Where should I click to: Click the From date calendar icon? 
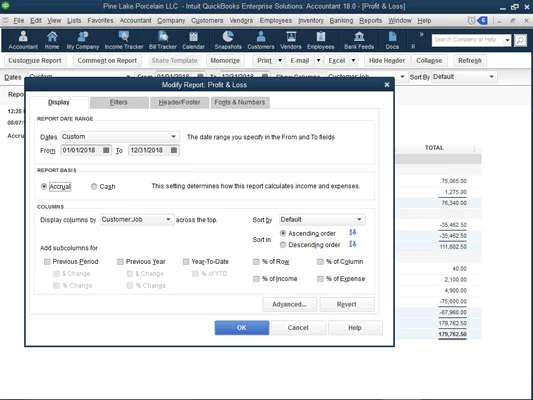106,150
